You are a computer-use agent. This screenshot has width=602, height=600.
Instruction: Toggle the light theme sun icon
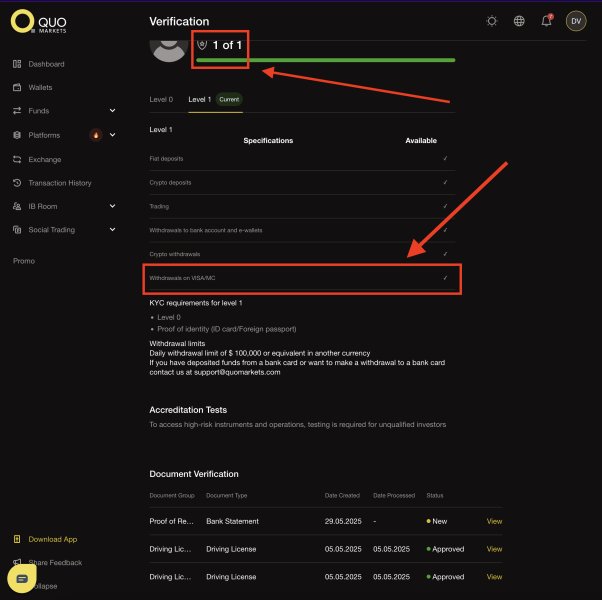[x=491, y=21]
